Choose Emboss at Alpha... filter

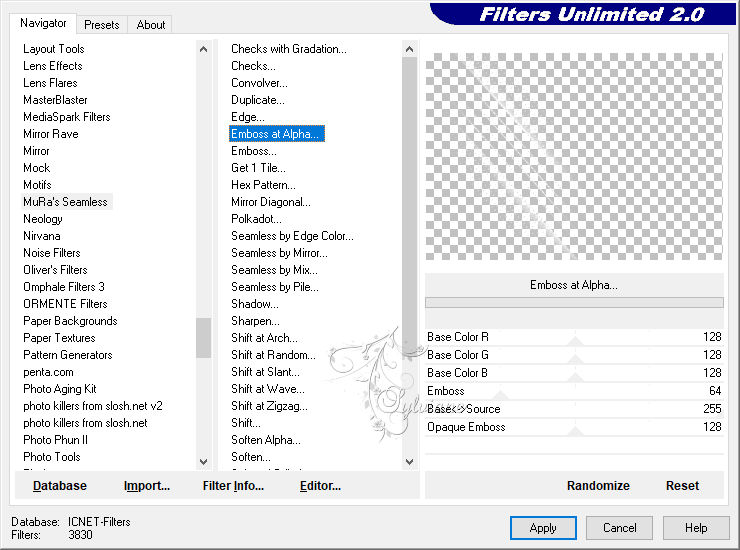277,134
